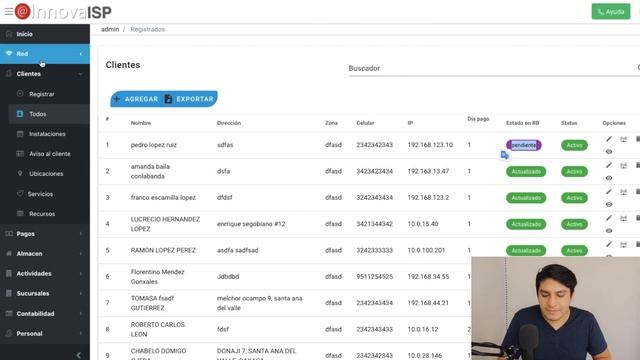Click the Registrar circle icon

tap(20, 94)
